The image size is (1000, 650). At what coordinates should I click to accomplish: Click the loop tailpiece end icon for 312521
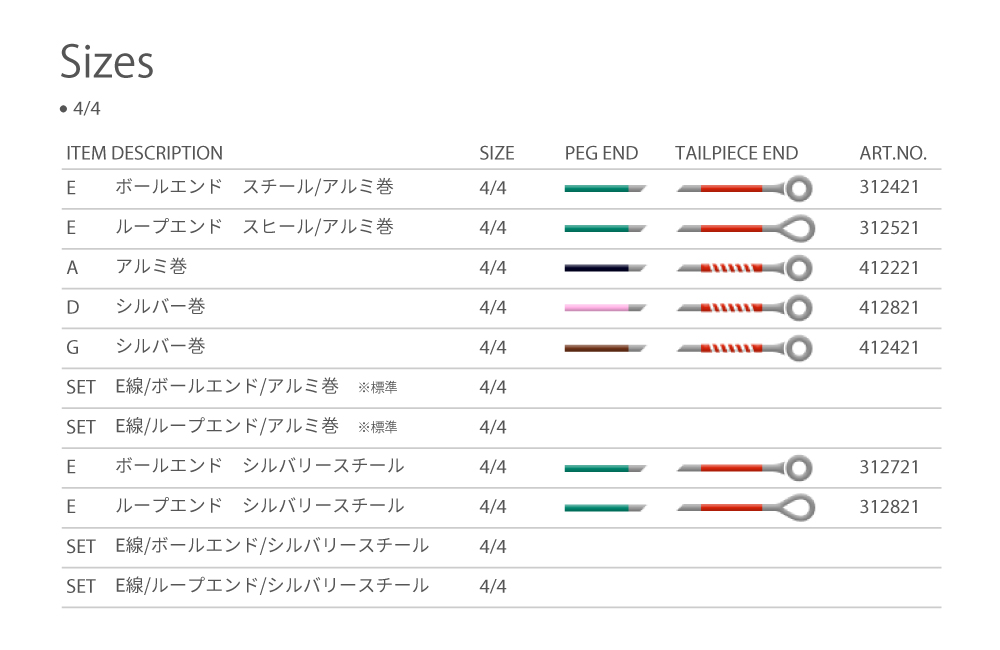pos(745,228)
